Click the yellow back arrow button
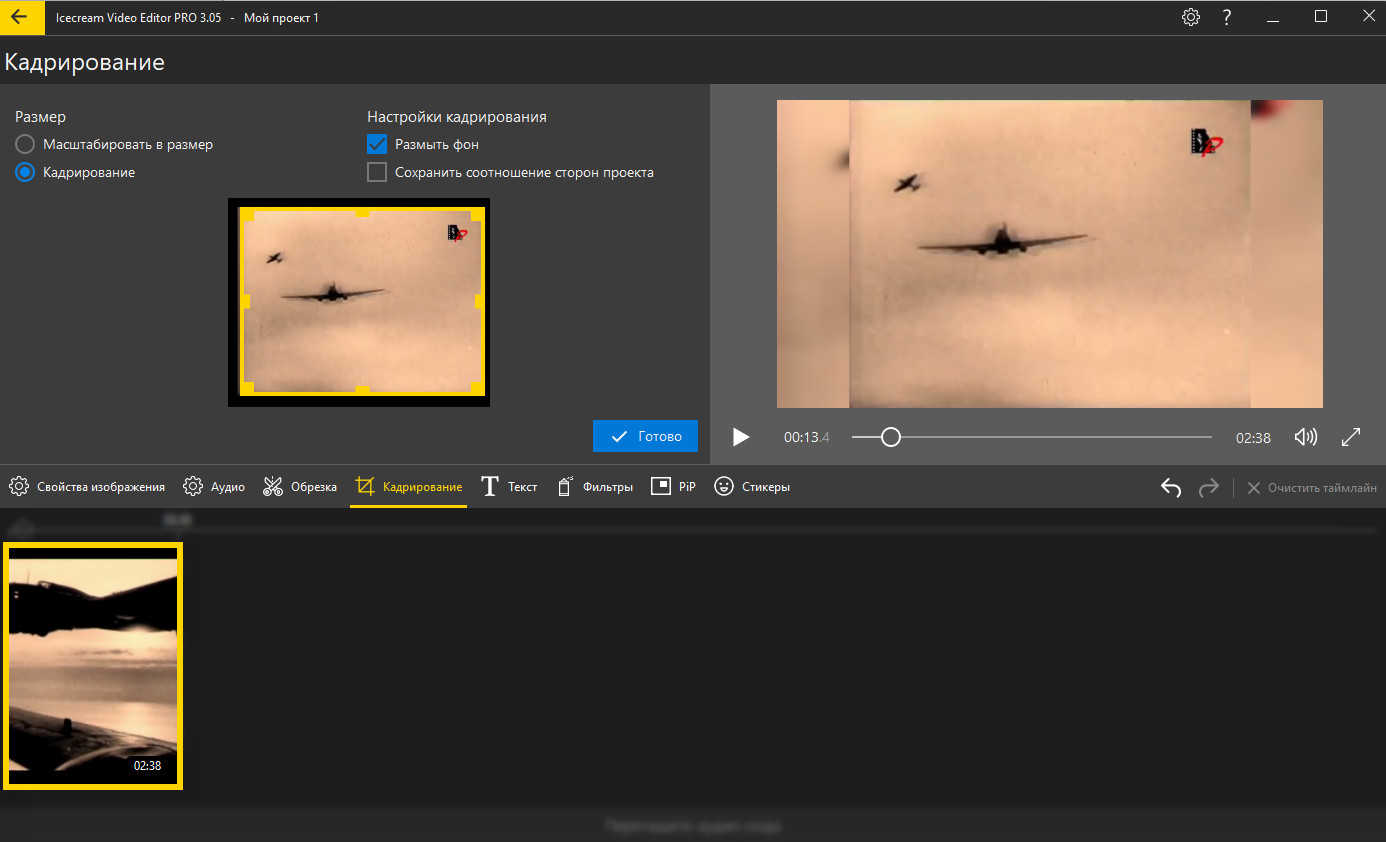This screenshot has height=842, width=1386. click(20, 17)
